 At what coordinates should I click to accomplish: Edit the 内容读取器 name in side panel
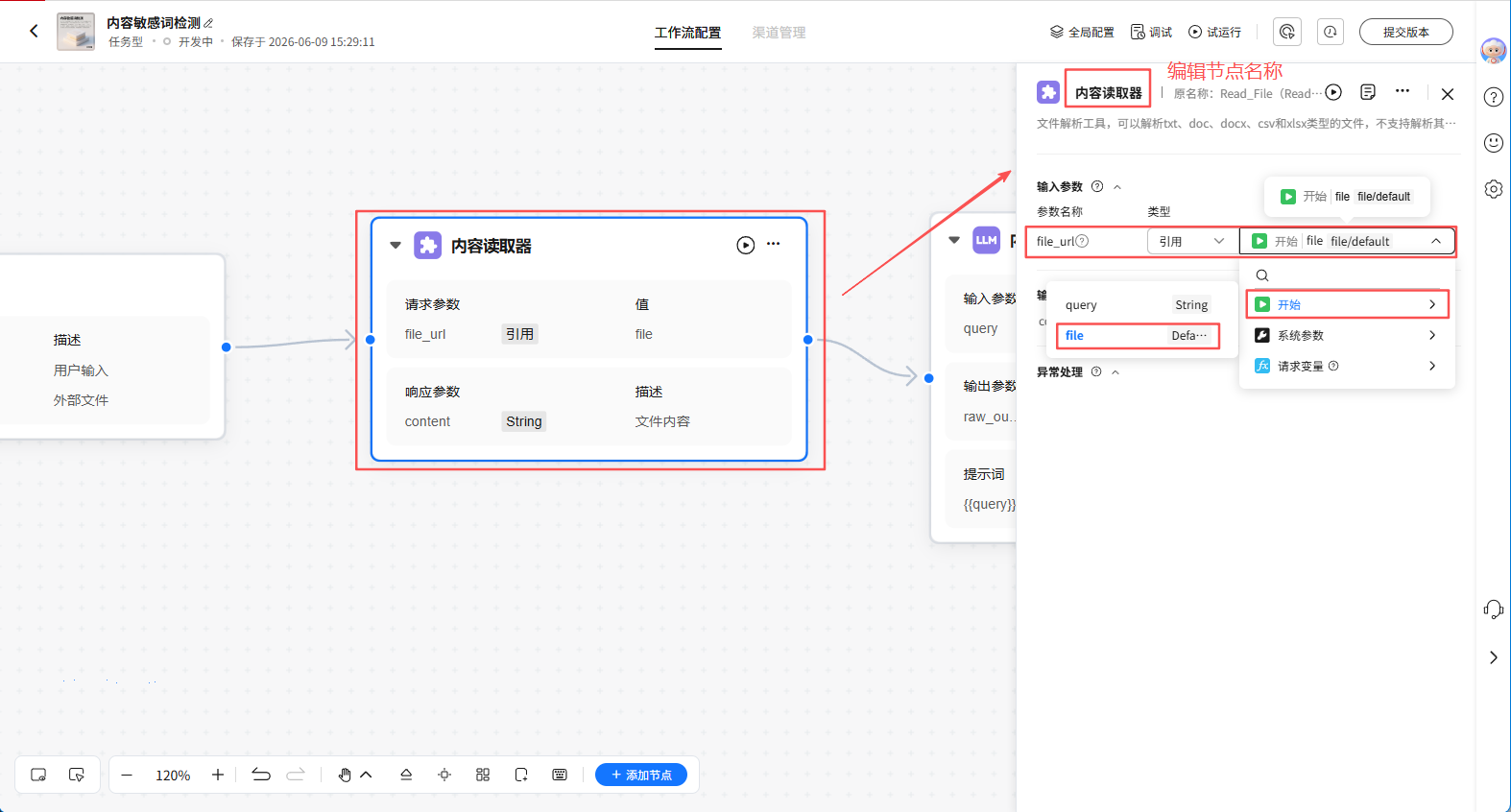(1108, 93)
